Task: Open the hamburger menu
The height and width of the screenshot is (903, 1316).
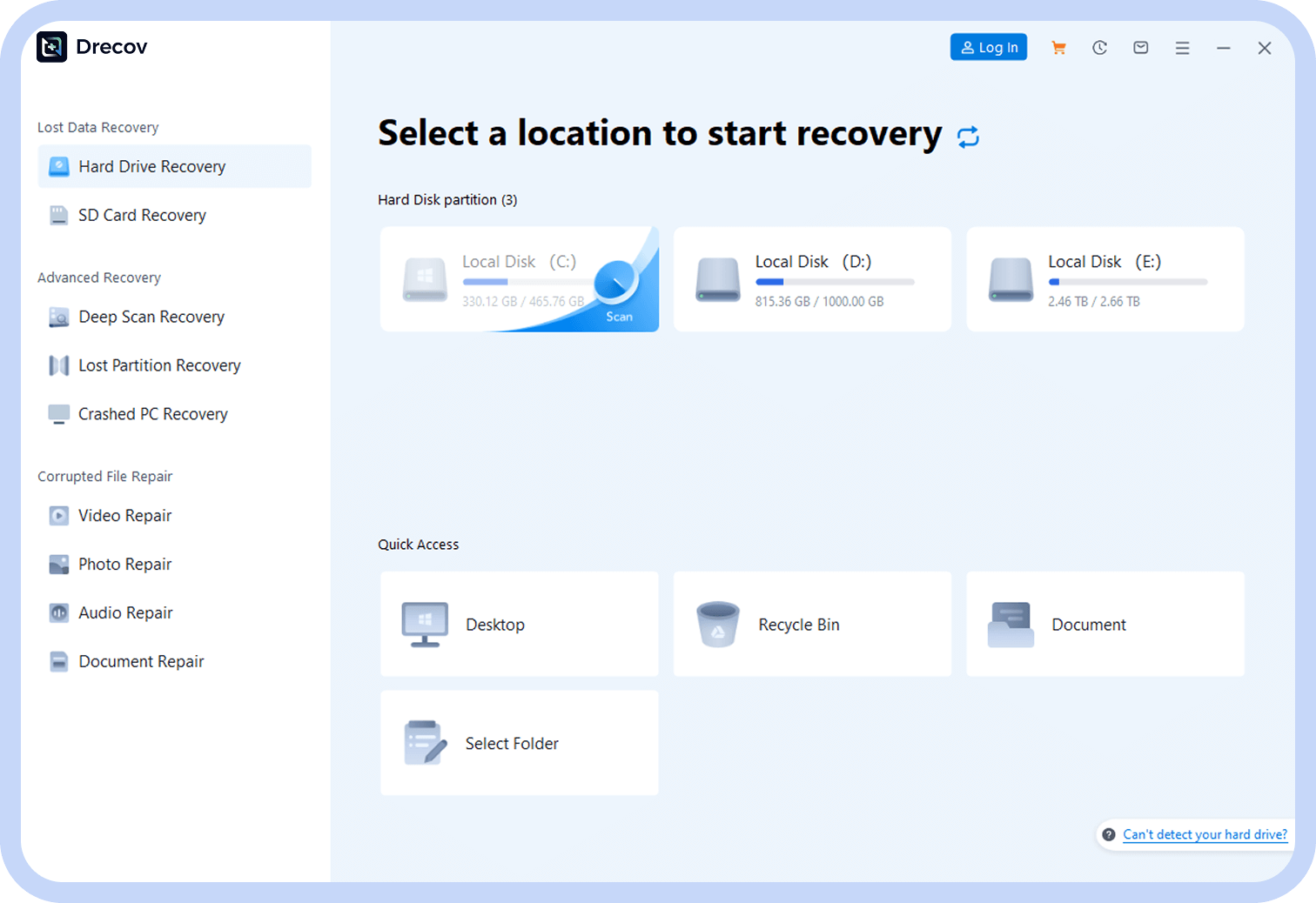Action: (x=1182, y=48)
